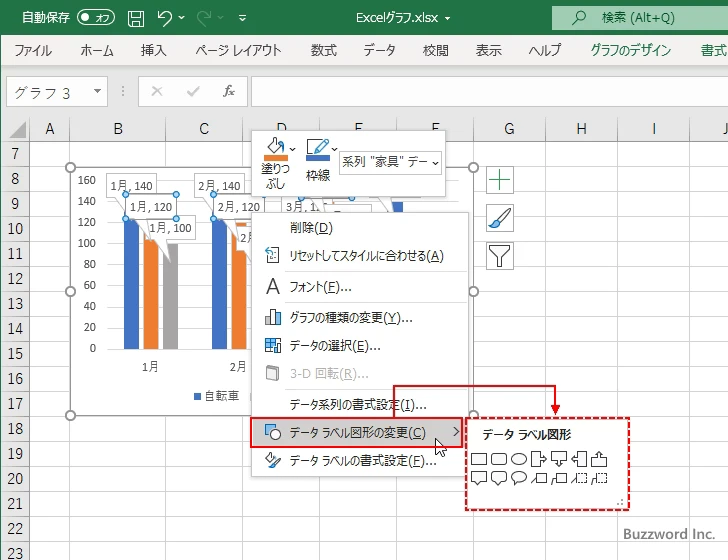The width and height of the screenshot is (728, 560).
Task: Choose the left arrow callout label shape
Action: 579,459
